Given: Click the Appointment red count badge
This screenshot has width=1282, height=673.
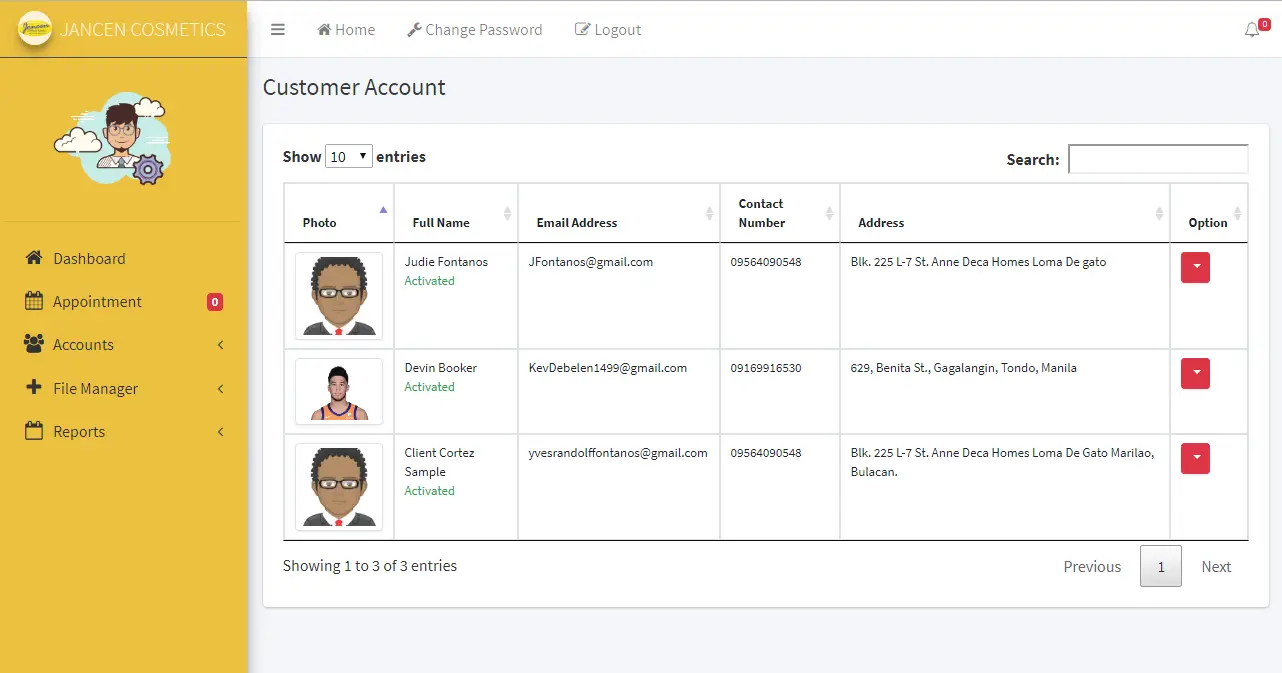Looking at the screenshot, I should pos(215,302).
